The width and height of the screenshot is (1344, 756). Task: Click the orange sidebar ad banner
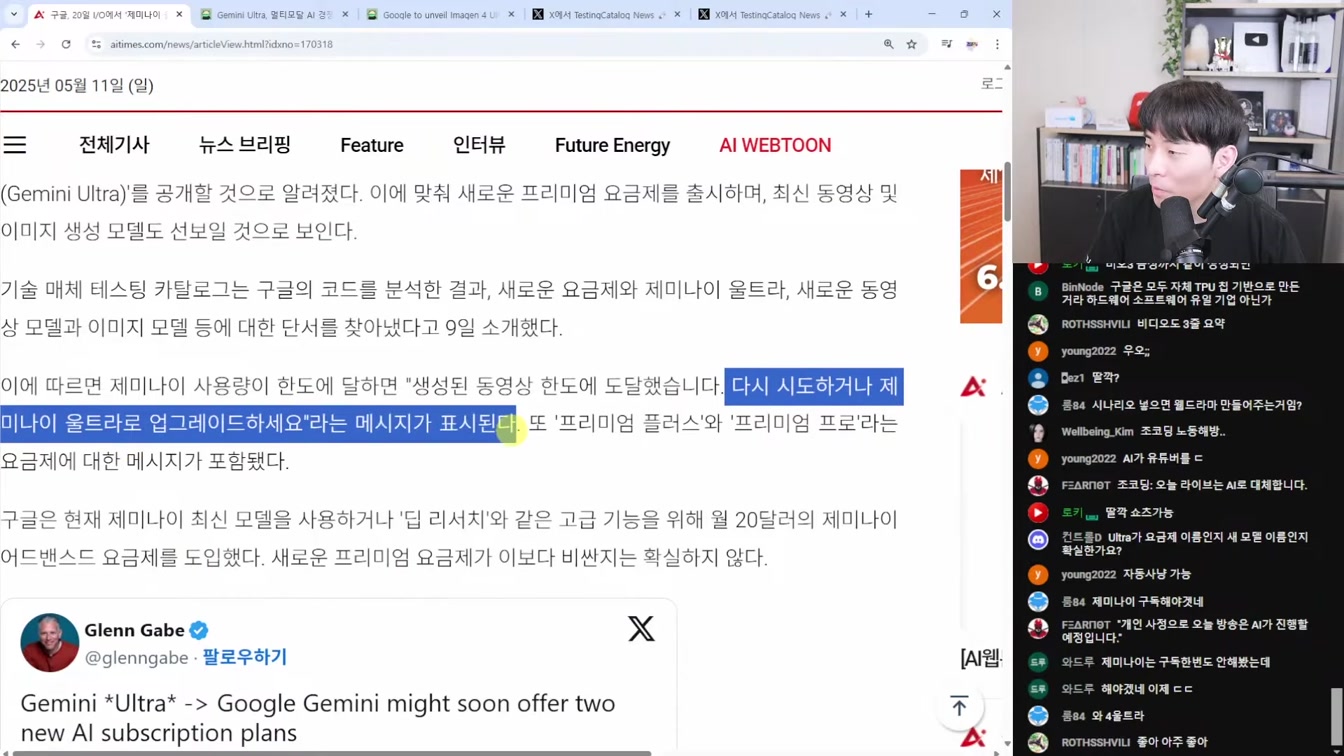coord(981,246)
